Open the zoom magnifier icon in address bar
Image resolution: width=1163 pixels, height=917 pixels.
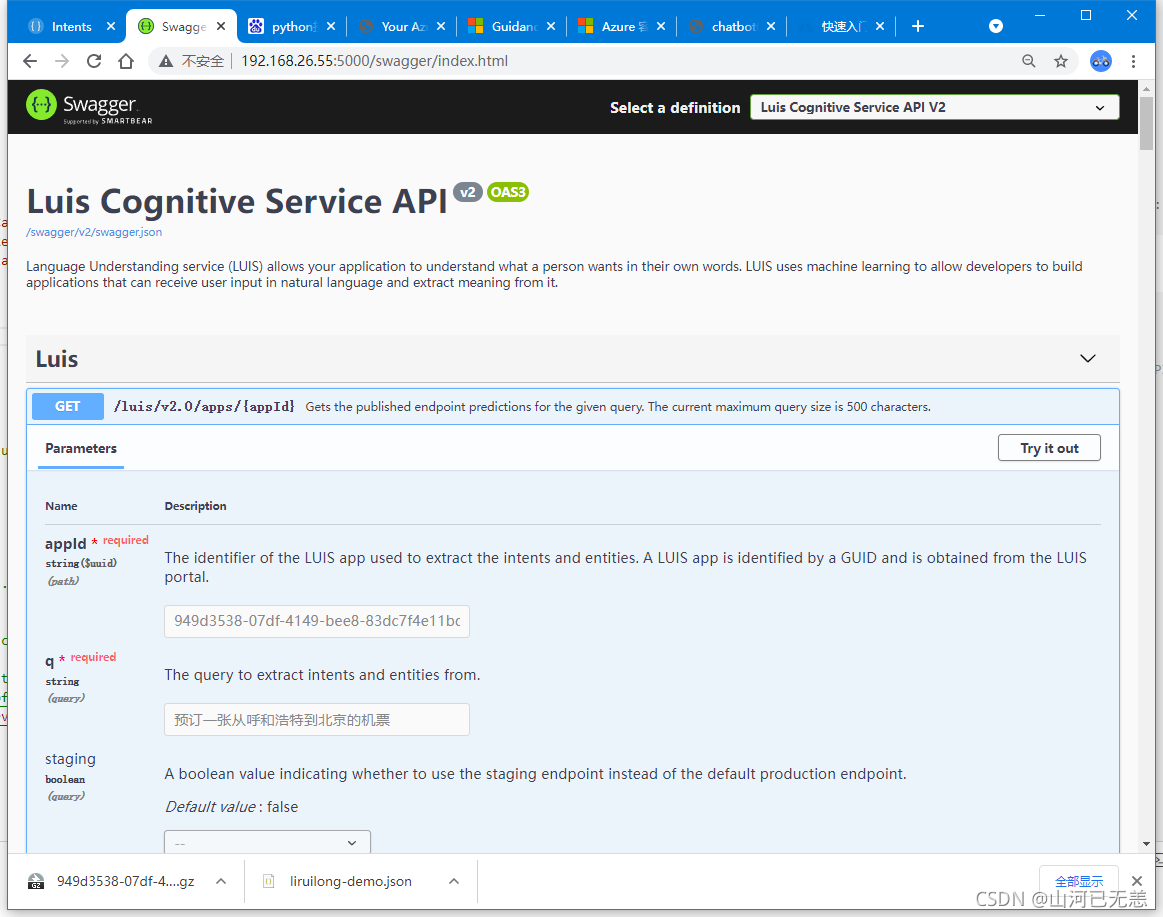(x=1029, y=61)
